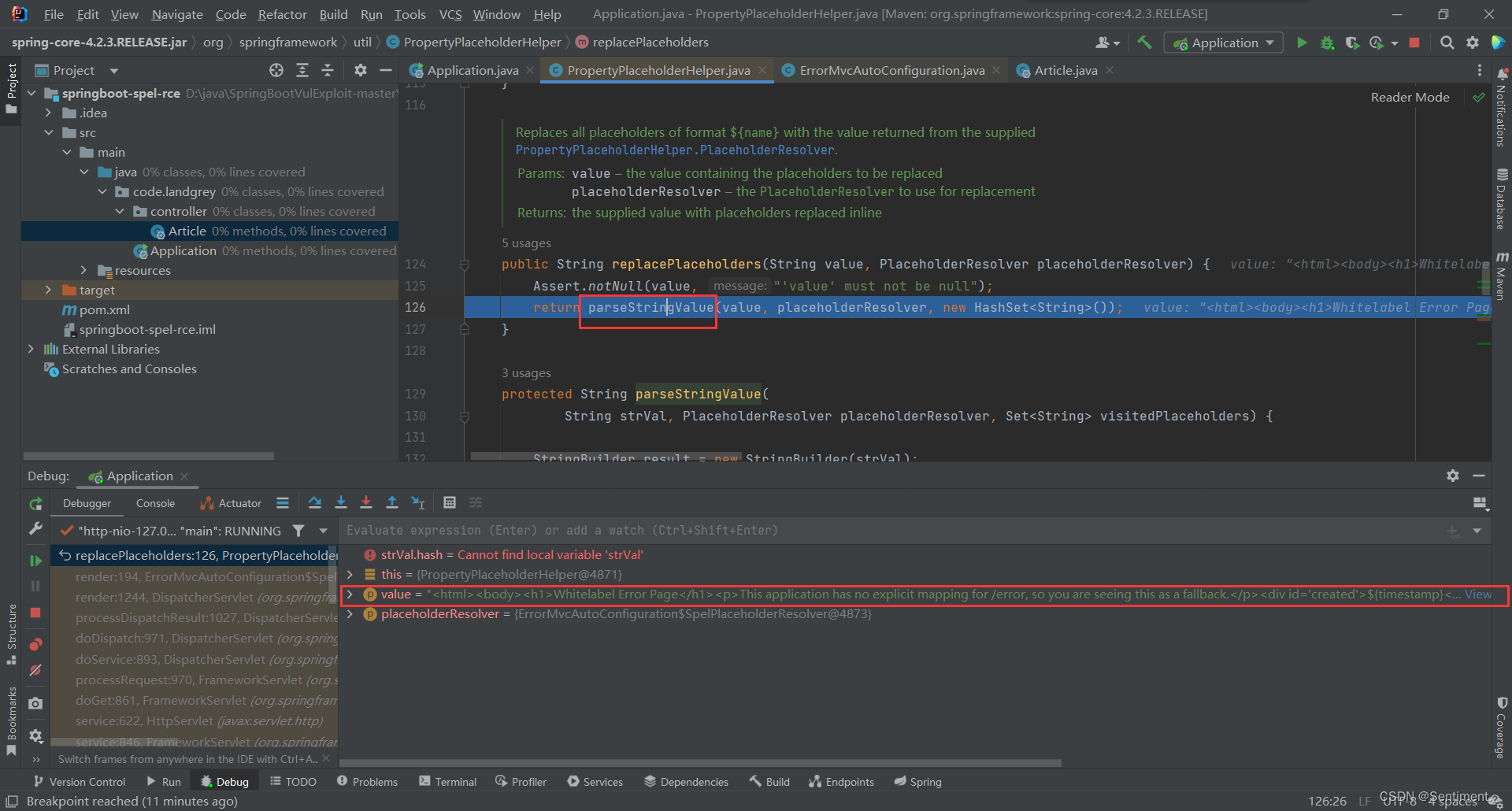This screenshot has height=811, width=1512.
Task: Click the Step Out debugger icon
Action: pos(392,502)
